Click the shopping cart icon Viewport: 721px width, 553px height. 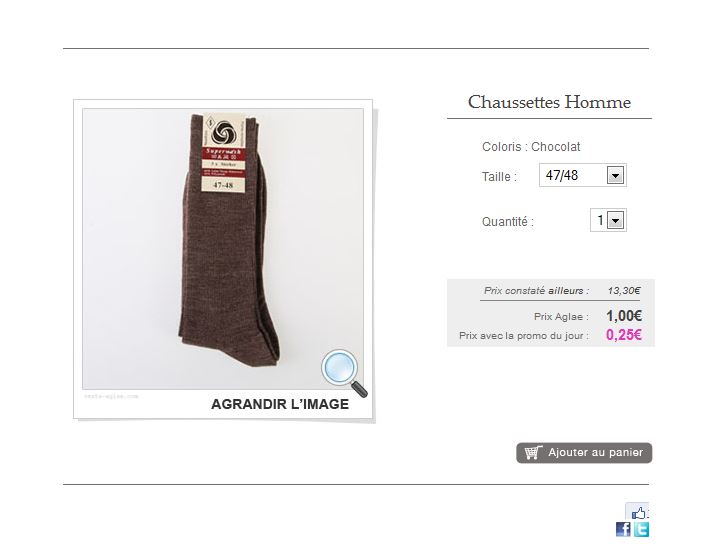click(533, 452)
